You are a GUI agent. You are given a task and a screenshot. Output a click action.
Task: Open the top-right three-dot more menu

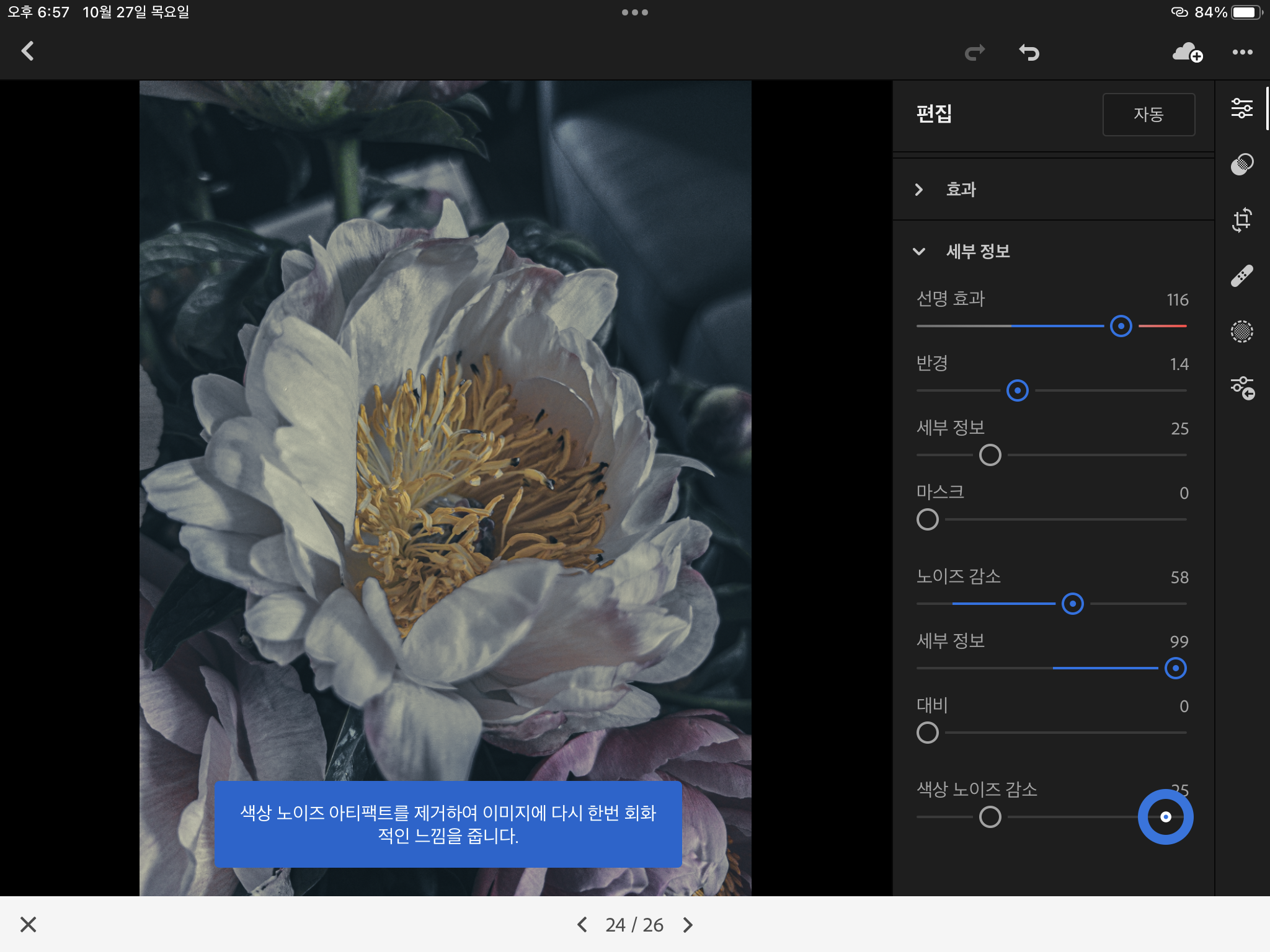coord(1242,53)
